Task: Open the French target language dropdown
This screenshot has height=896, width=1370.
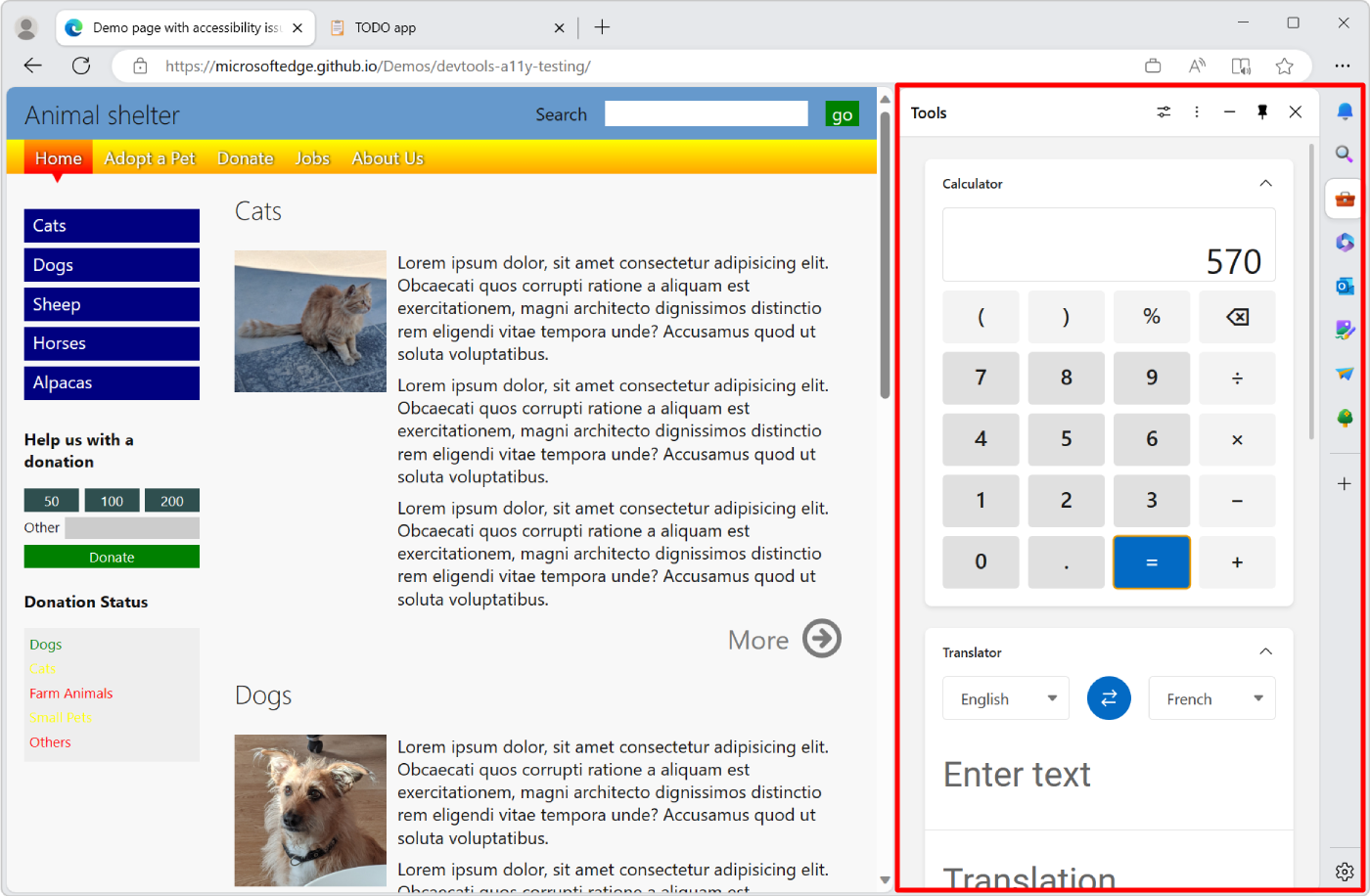Action: (x=1211, y=697)
